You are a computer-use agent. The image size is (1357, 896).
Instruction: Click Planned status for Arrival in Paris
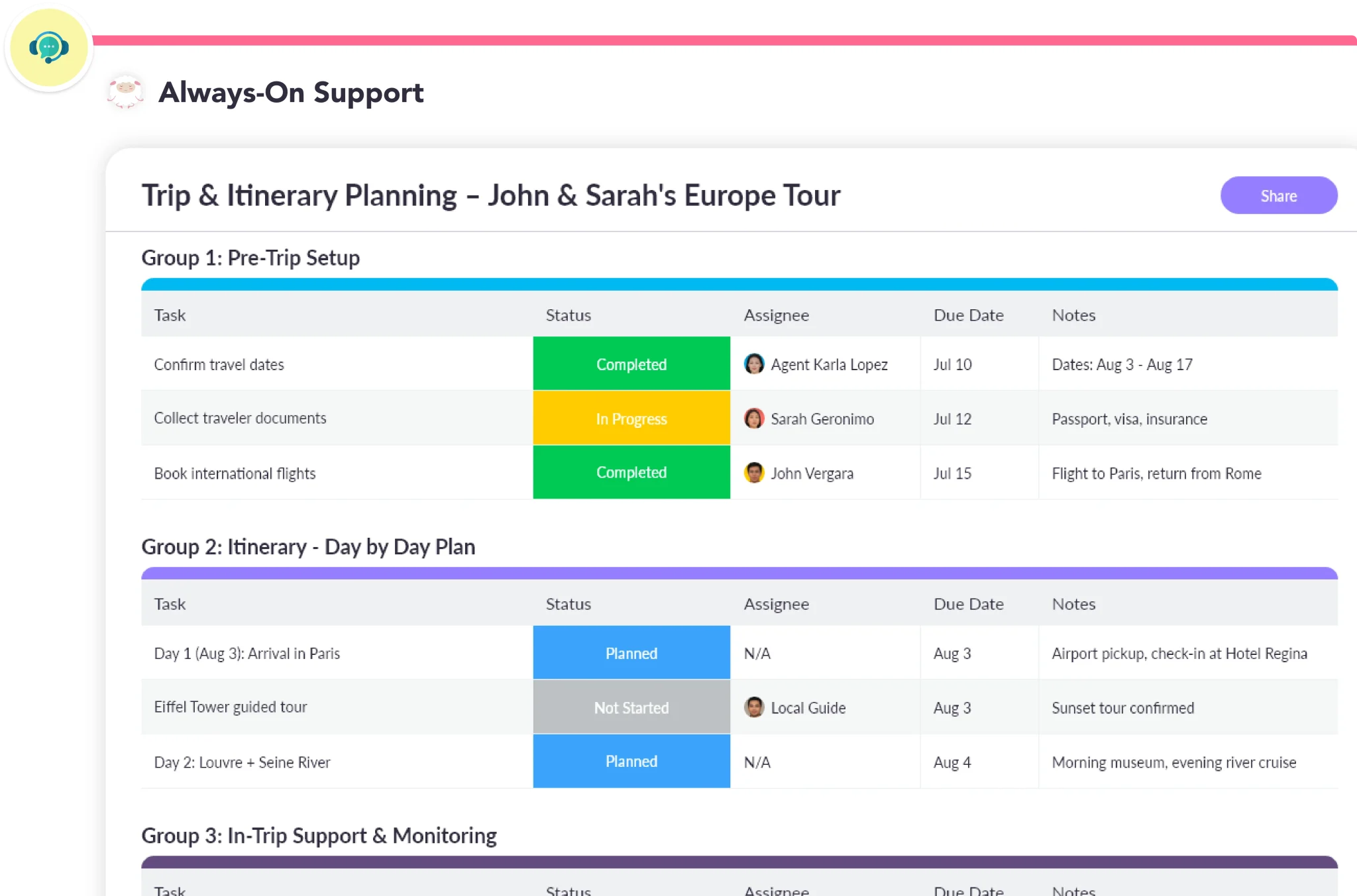click(631, 653)
